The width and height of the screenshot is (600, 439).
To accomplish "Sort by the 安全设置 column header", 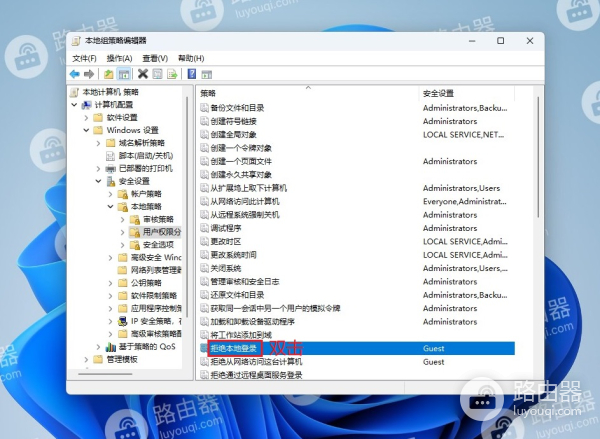I will pos(467,93).
